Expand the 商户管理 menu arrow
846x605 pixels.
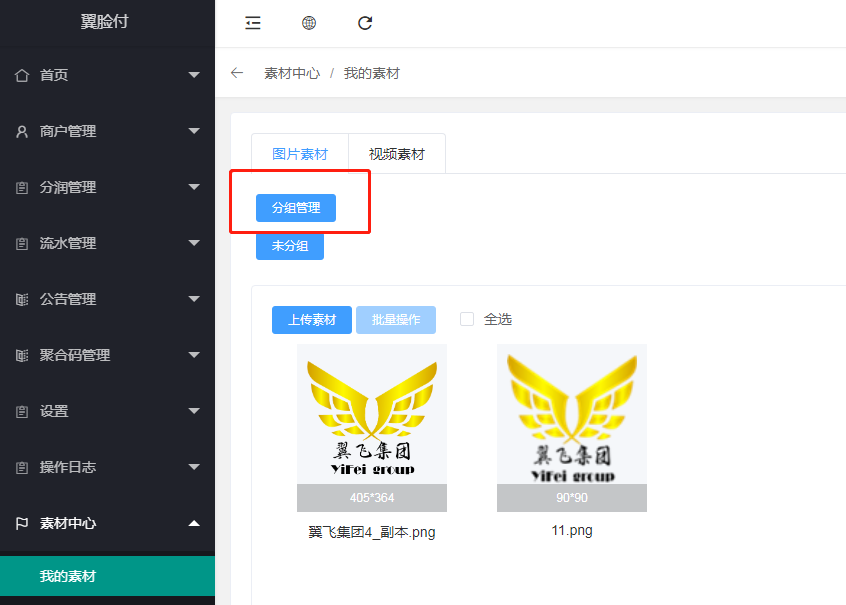click(x=194, y=131)
